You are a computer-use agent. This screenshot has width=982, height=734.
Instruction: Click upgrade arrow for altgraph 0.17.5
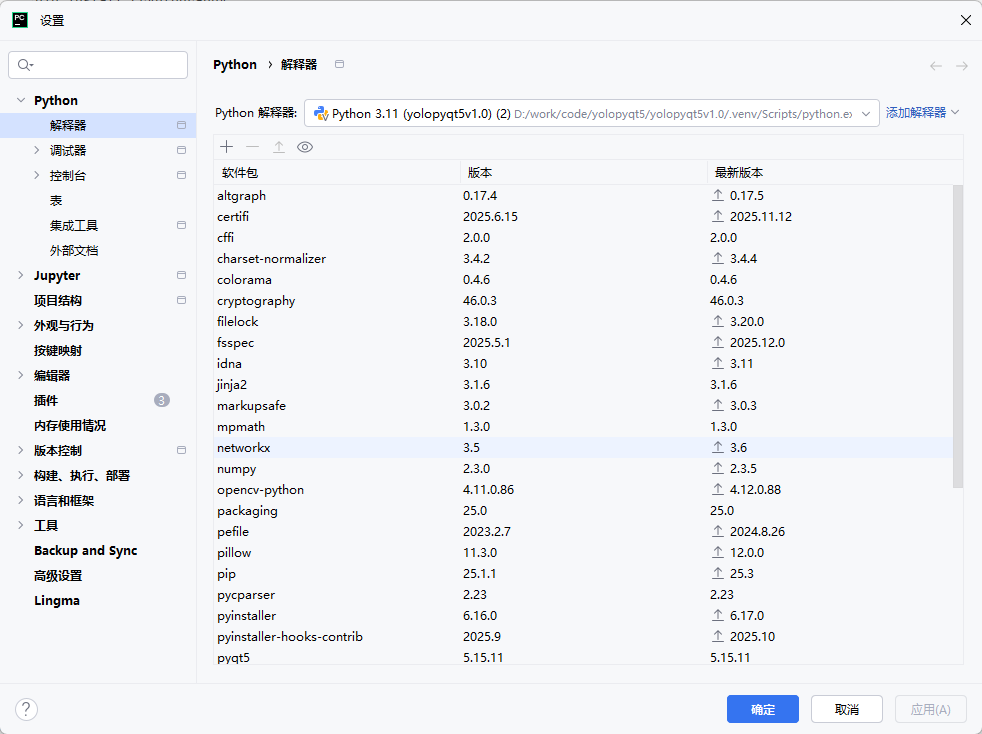tap(718, 195)
